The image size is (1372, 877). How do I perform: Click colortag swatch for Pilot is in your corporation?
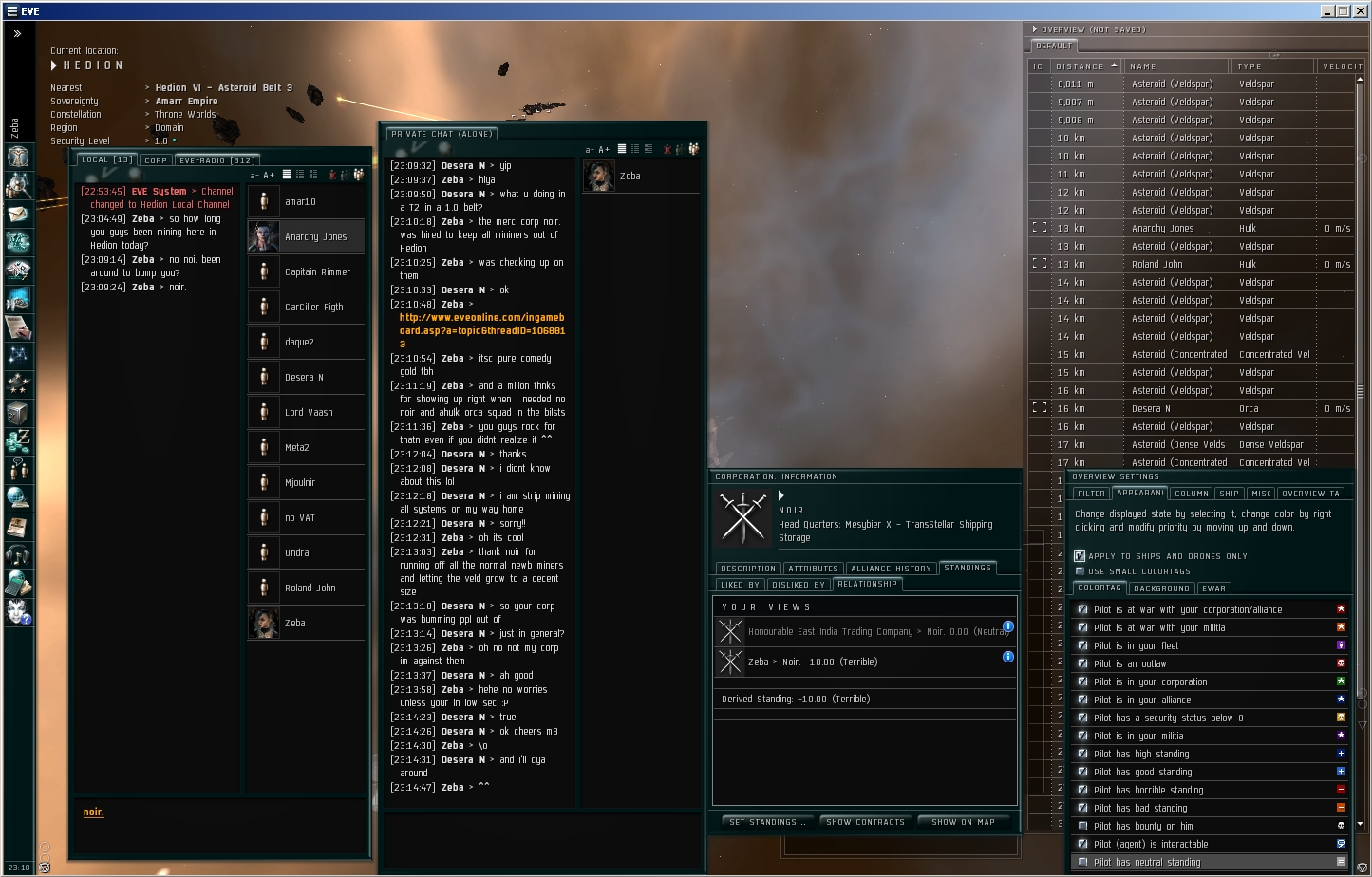tap(1341, 681)
